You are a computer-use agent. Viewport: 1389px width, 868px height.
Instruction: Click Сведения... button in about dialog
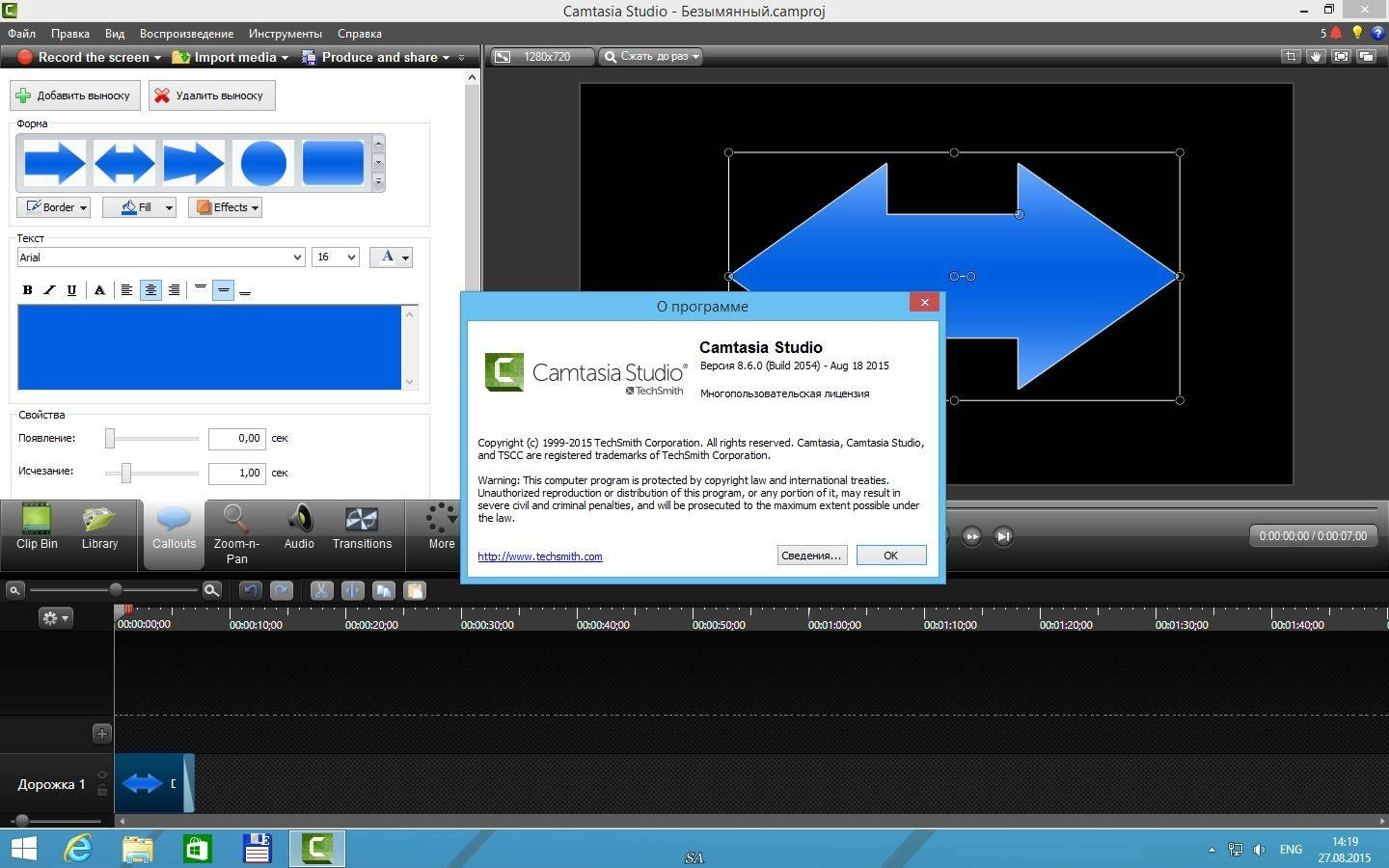tap(812, 556)
